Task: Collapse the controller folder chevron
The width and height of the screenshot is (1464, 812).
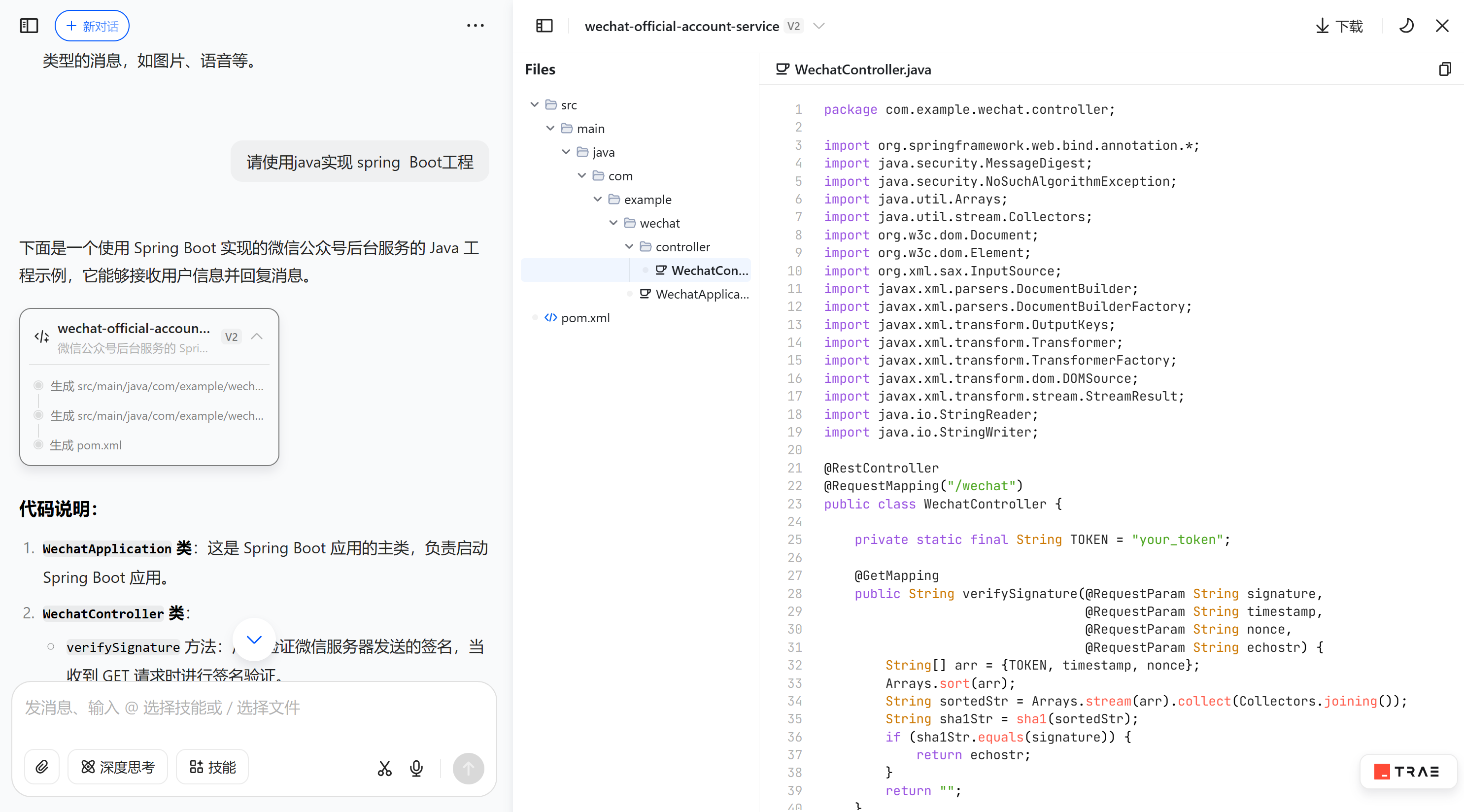Action: click(x=629, y=247)
